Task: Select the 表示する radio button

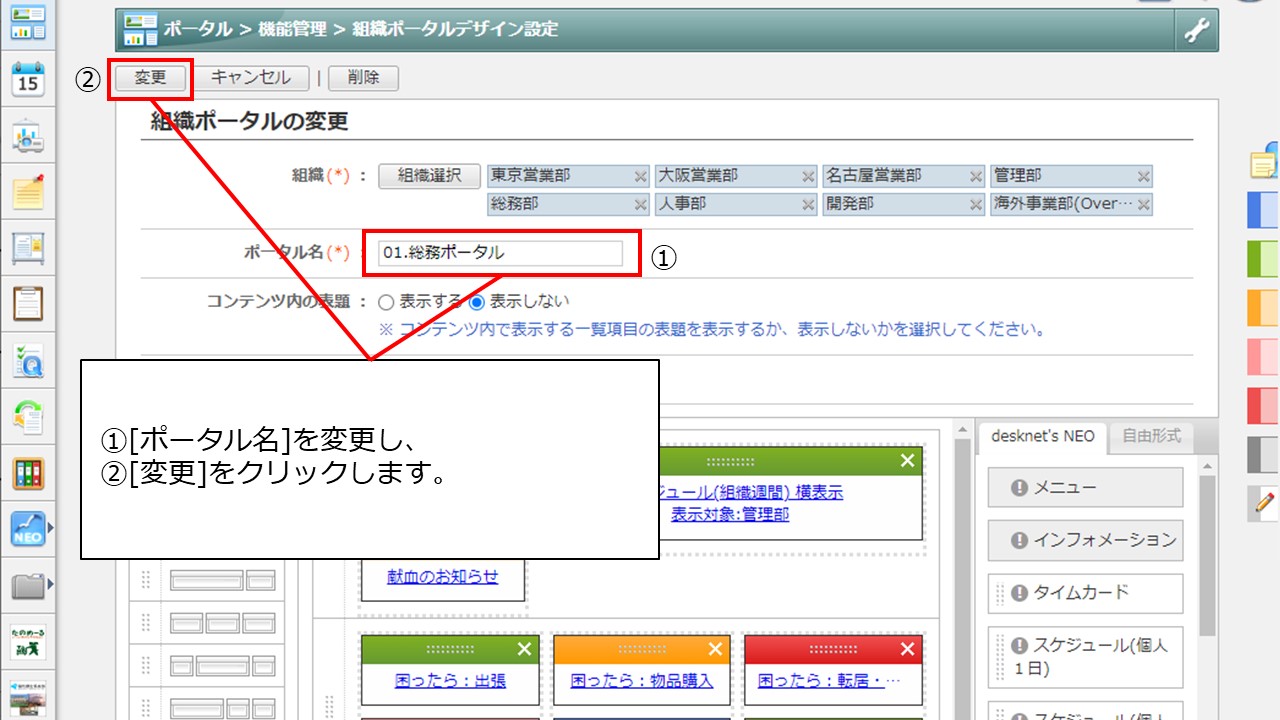Action: (386, 302)
